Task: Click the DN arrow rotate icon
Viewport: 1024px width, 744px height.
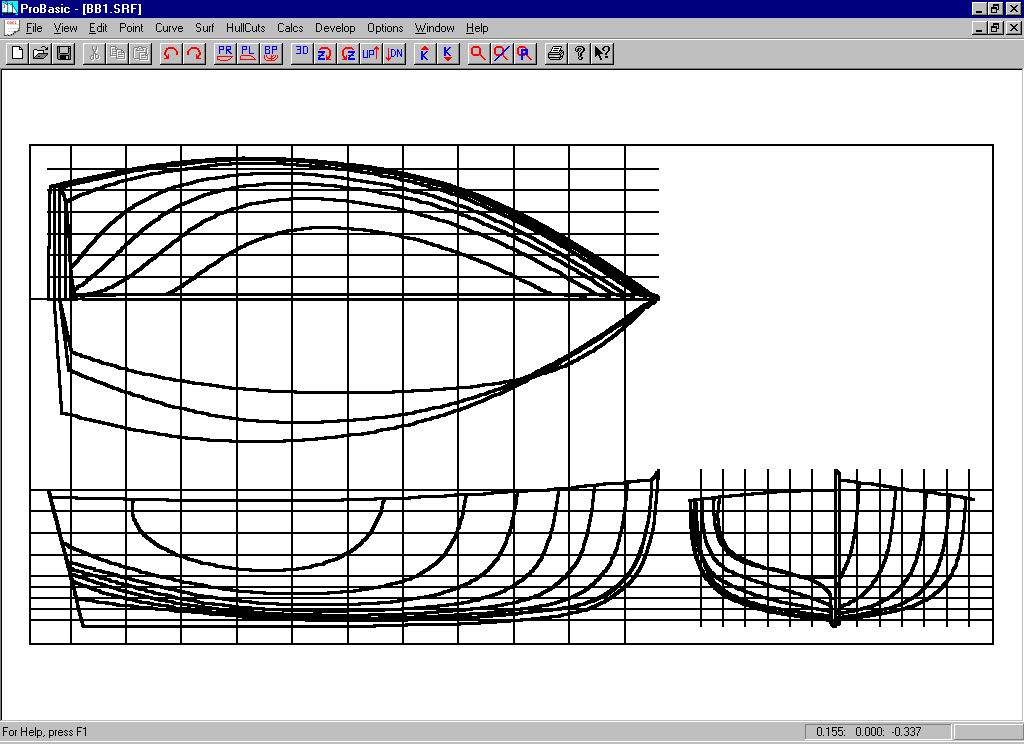Action: click(x=395, y=54)
